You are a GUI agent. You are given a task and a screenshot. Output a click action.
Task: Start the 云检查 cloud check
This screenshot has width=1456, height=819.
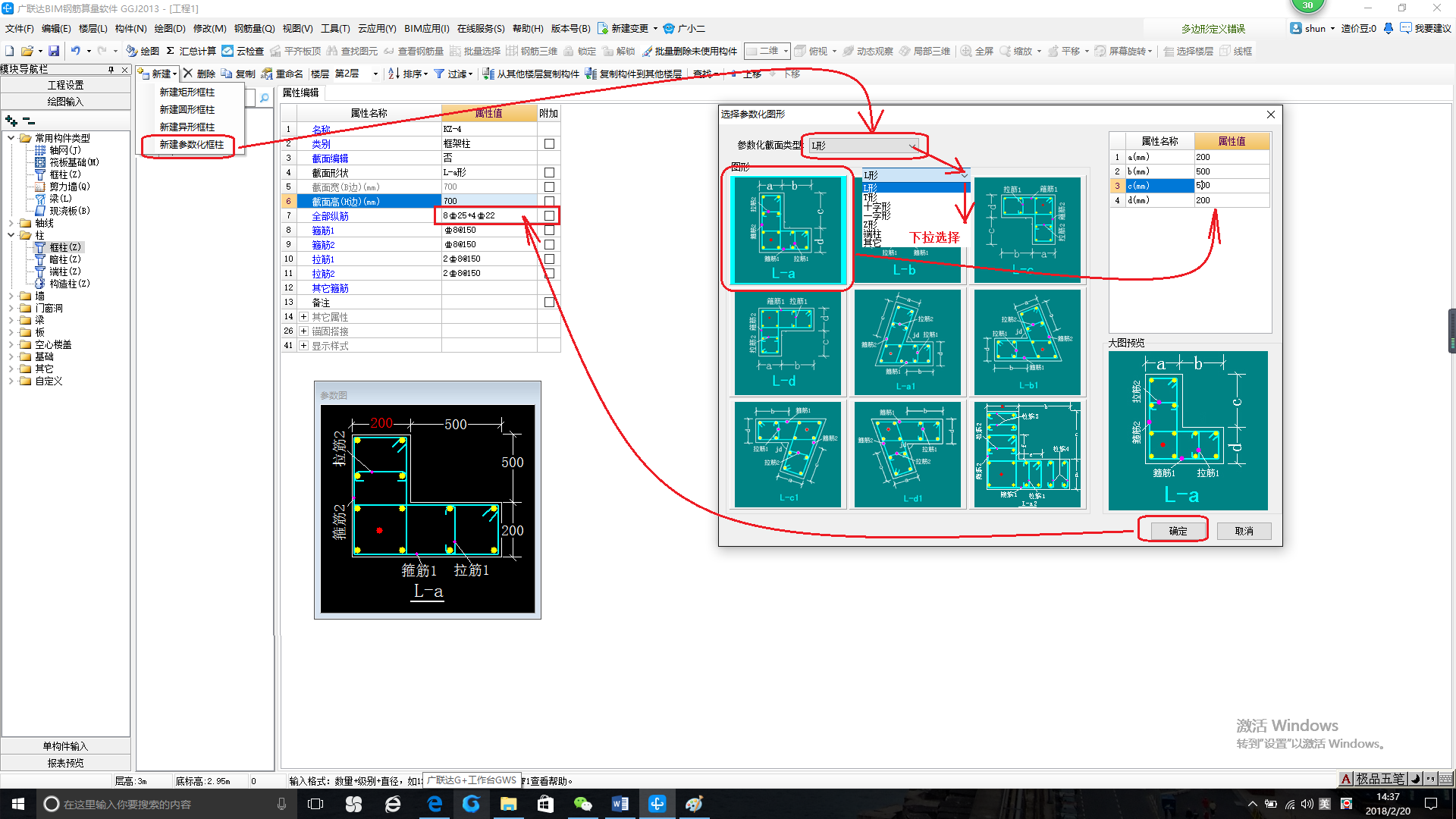(243, 51)
